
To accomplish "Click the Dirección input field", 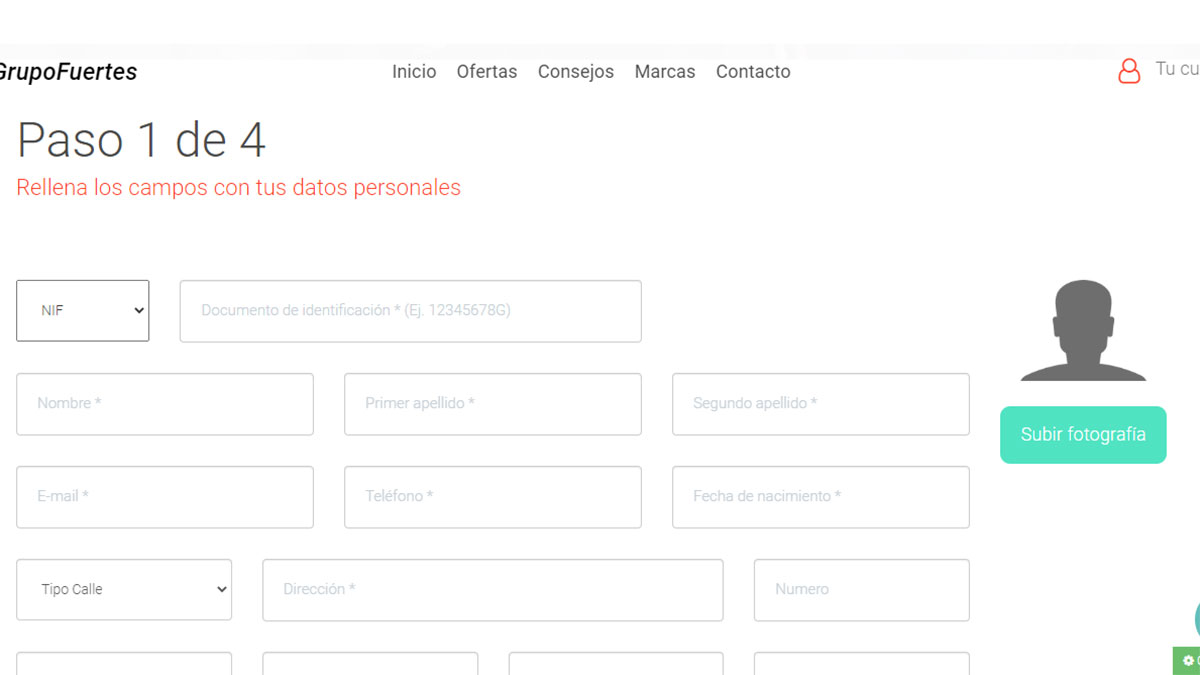I will [x=492, y=590].
